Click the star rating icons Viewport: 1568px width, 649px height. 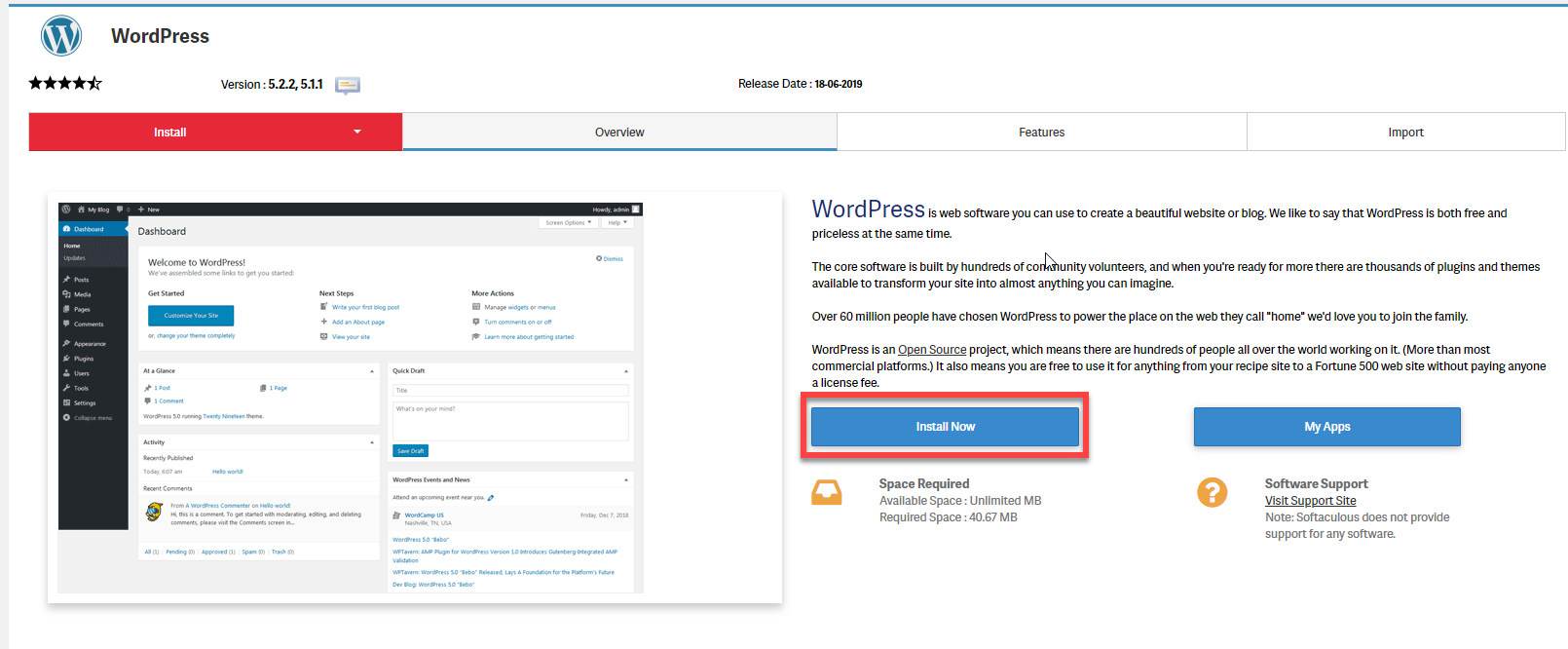tap(65, 83)
